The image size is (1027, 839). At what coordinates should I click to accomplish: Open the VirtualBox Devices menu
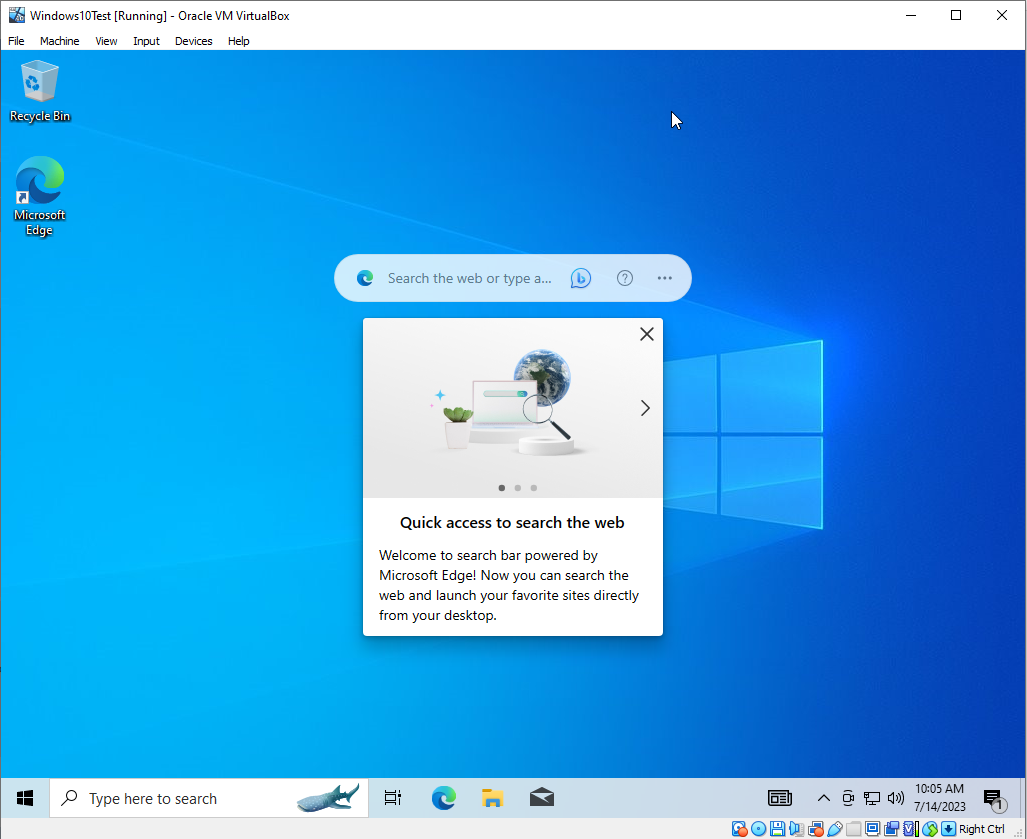(193, 41)
